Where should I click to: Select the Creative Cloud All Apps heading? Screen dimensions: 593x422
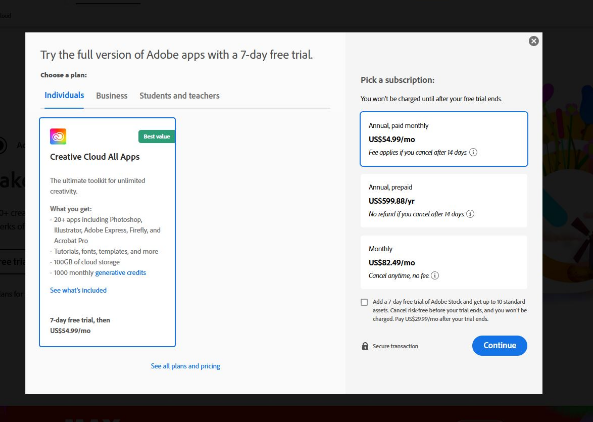(95, 157)
